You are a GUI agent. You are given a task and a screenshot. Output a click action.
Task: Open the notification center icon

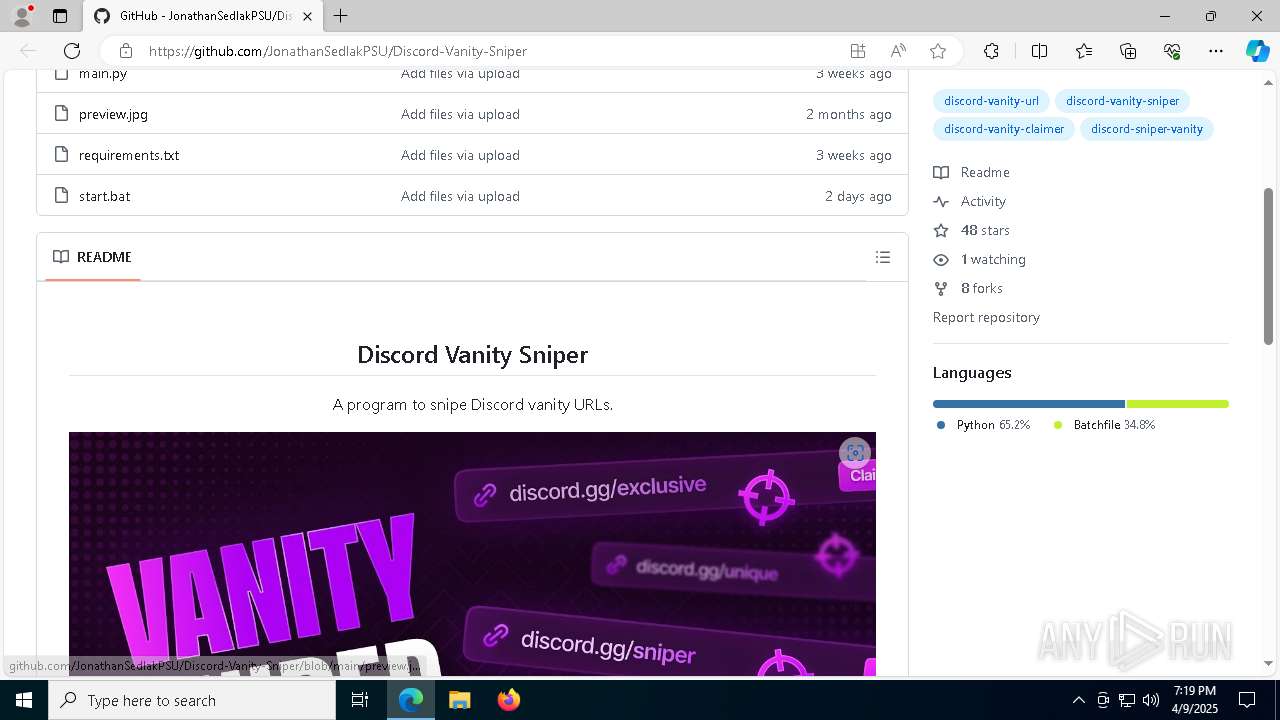tap(1247, 700)
